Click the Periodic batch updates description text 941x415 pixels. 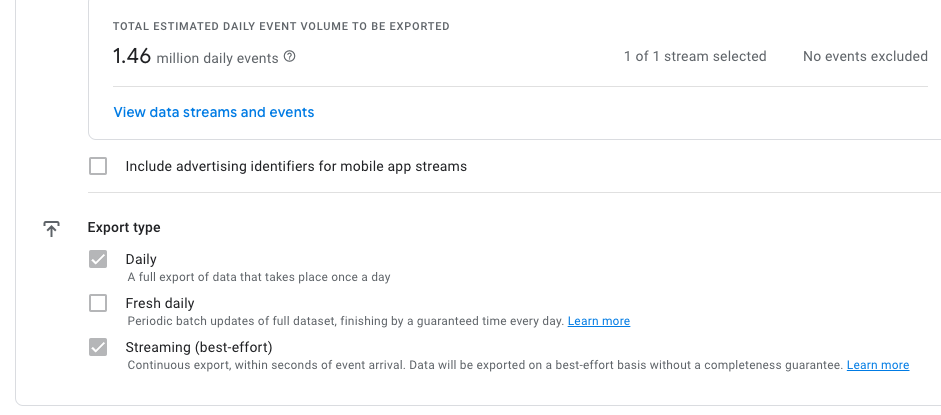point(346,321)
